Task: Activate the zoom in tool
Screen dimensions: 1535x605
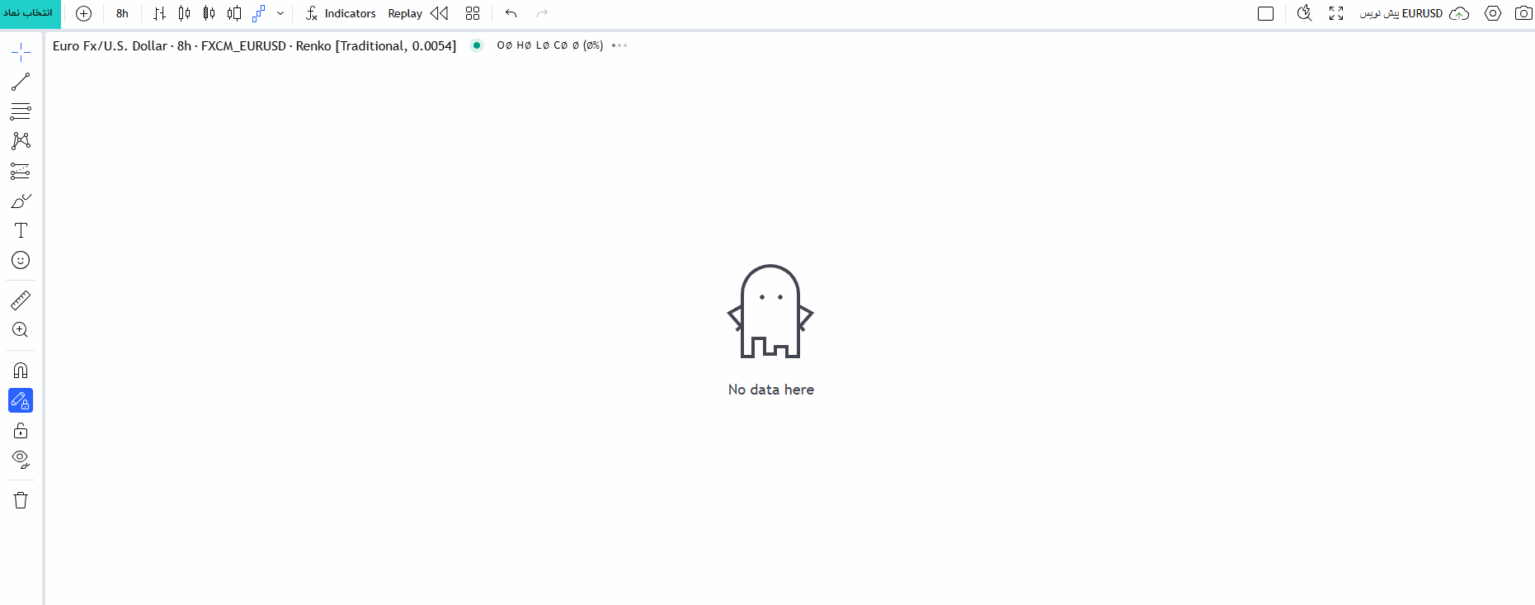Action: [x=20, y=330]
